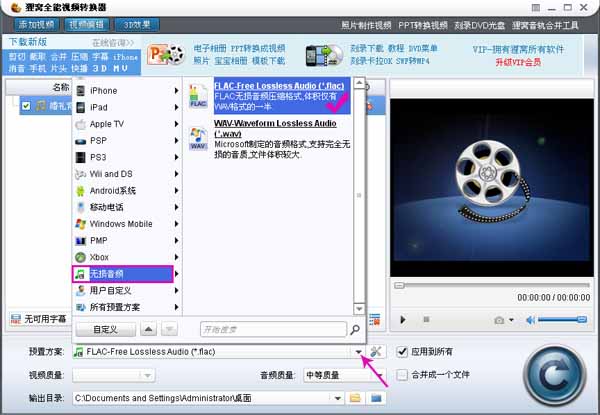Open the PS3 category
This screenshot has height=415, width=600.
pyautogui.click(x=127, y=157)
